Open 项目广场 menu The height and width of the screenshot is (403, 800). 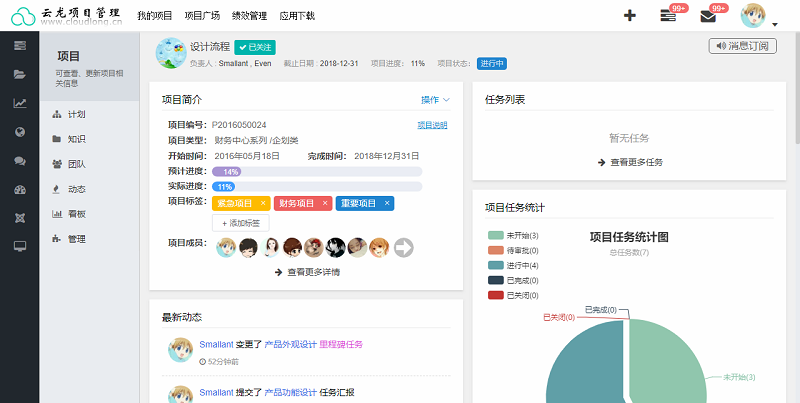click(202, 16)
